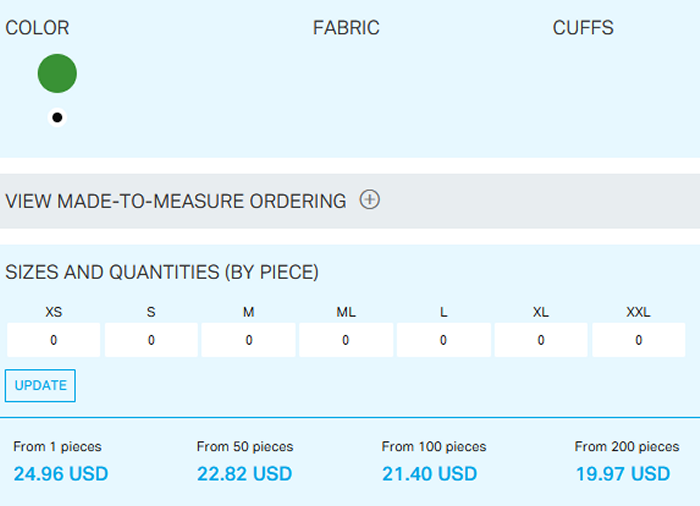Click the XS quantity field
The width and height of the screenshot is (700, 506).
point(54,340)
